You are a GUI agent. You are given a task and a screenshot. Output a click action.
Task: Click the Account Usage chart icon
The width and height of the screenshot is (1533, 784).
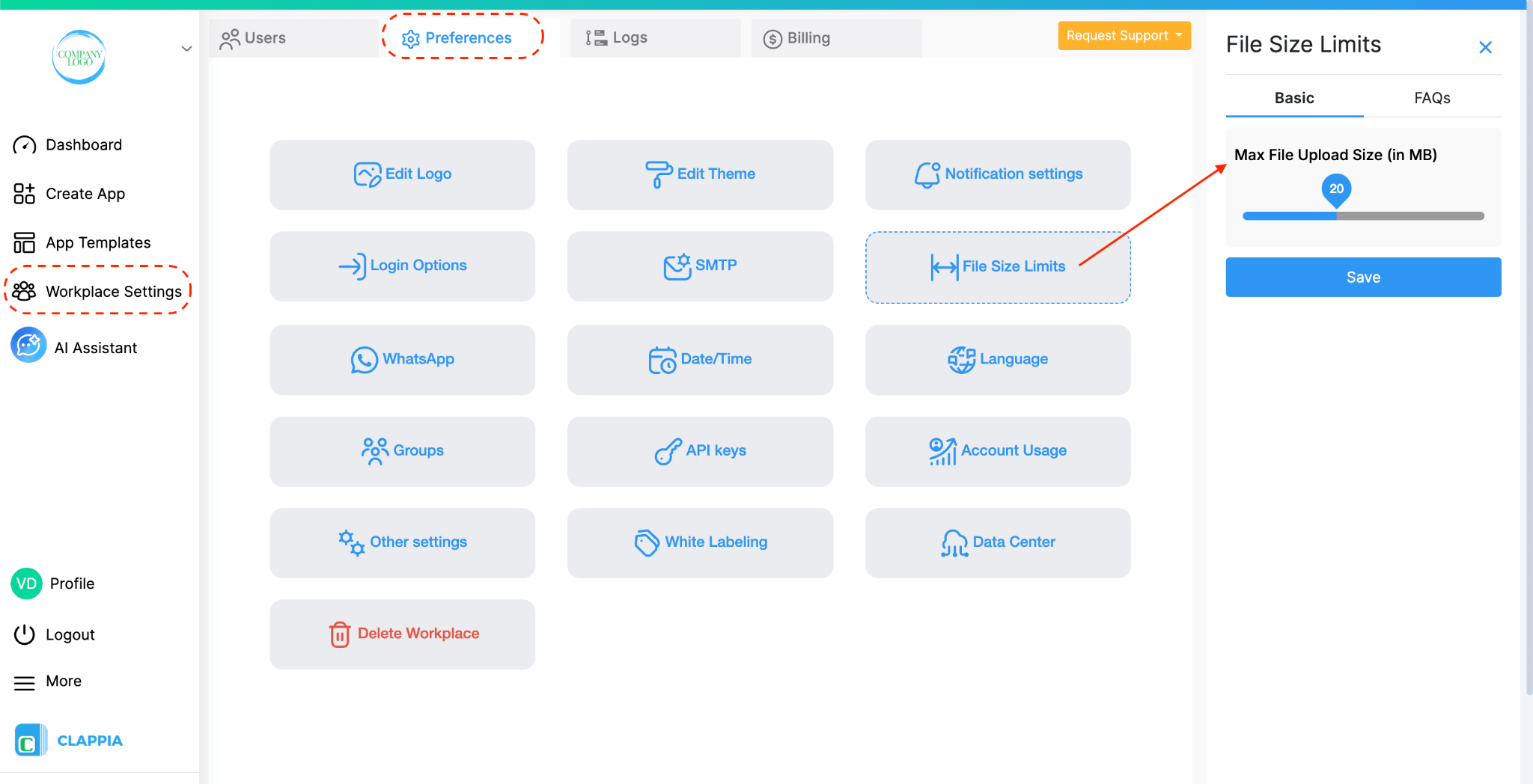coord(943,451)
